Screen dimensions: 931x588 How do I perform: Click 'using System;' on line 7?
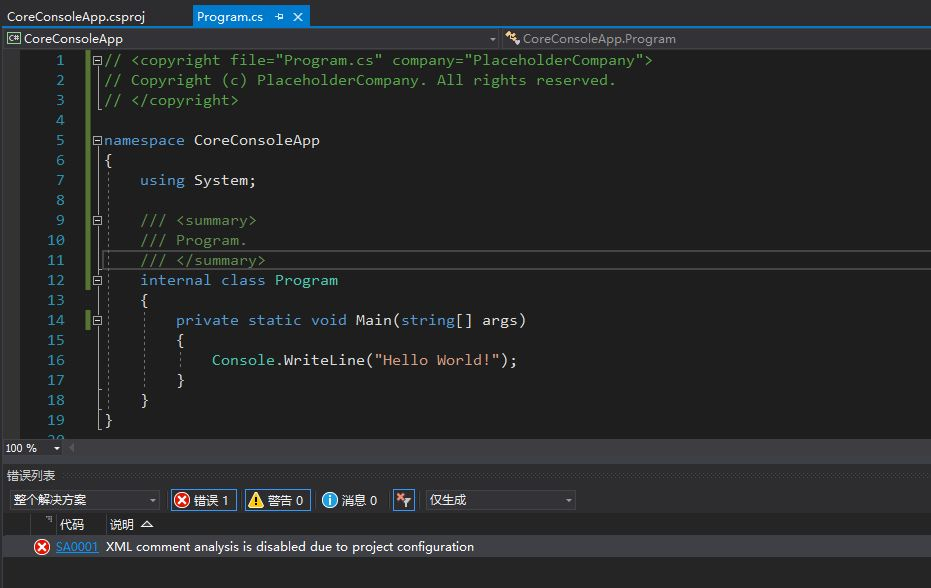pos(198,181)
